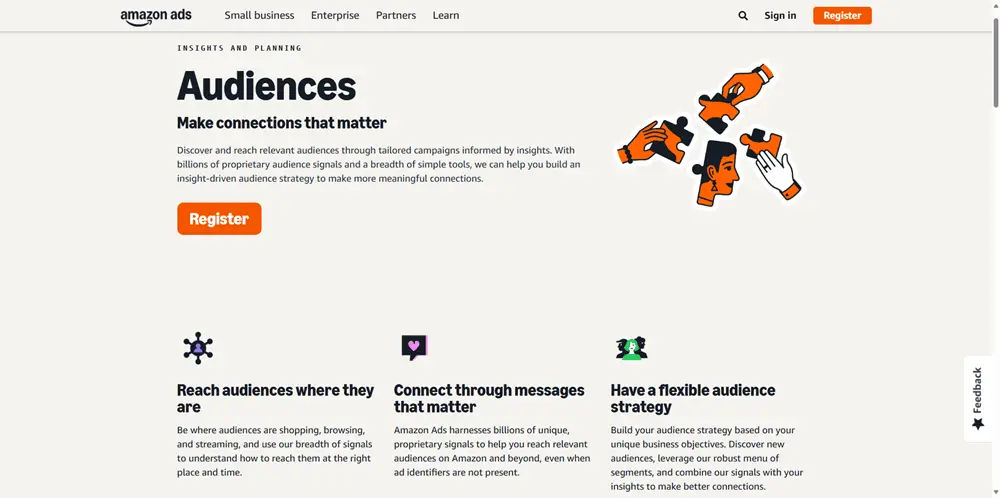The image size is (1000, 498).
Task: Click the Amazon Ads logo
Action: click(155, 16)
